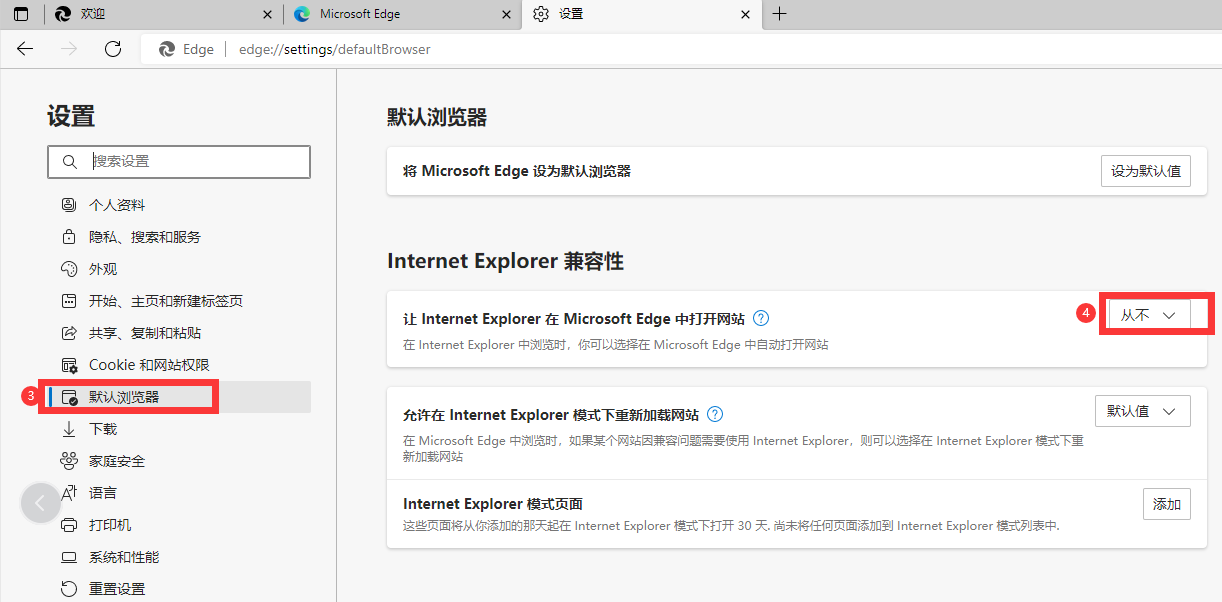1222x602 pixels.
Task: Open the 默认值 dropdown
Action: click(x=1142, y=411)
